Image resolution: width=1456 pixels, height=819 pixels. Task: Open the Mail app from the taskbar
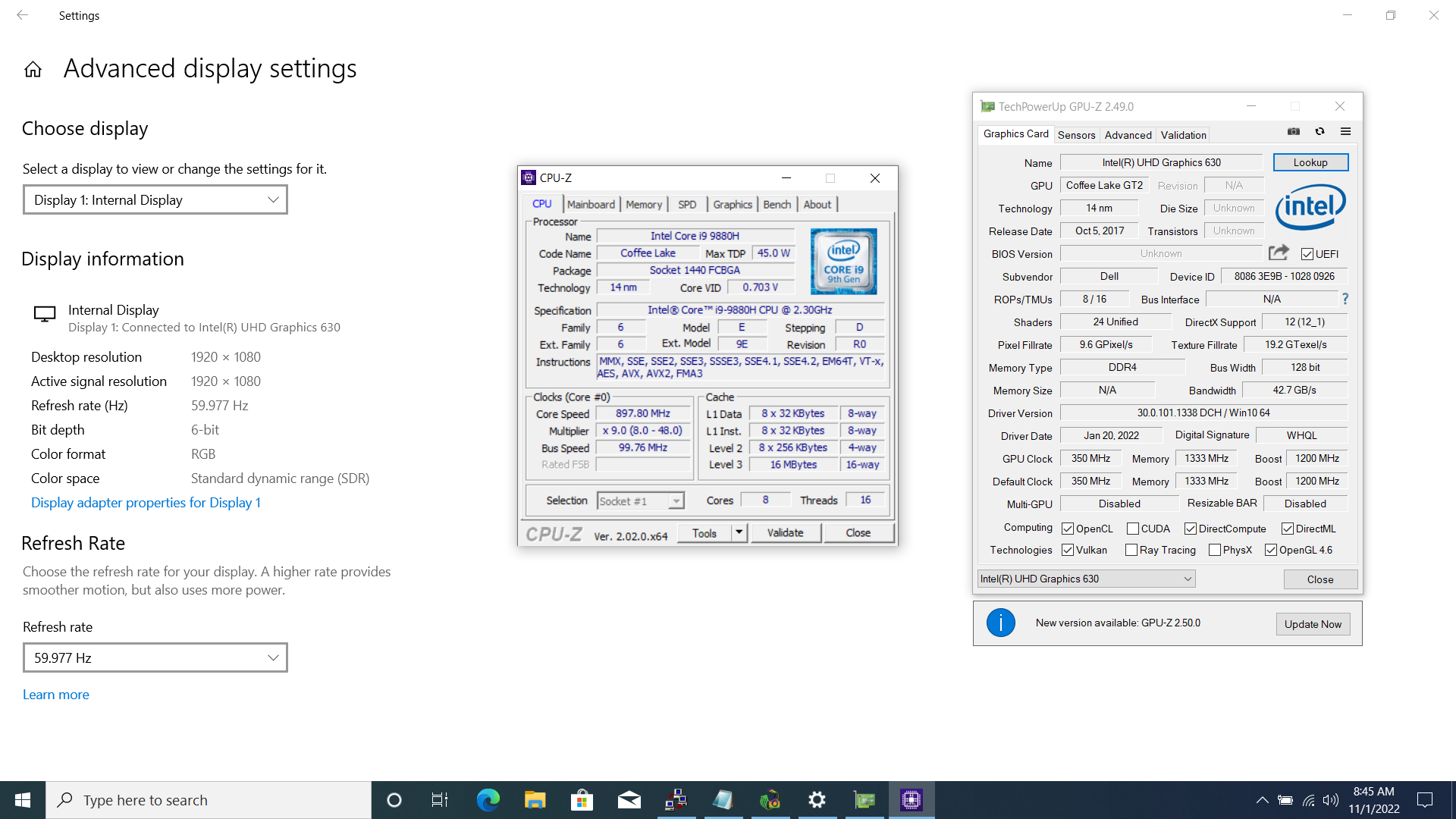tap(629, 800)
